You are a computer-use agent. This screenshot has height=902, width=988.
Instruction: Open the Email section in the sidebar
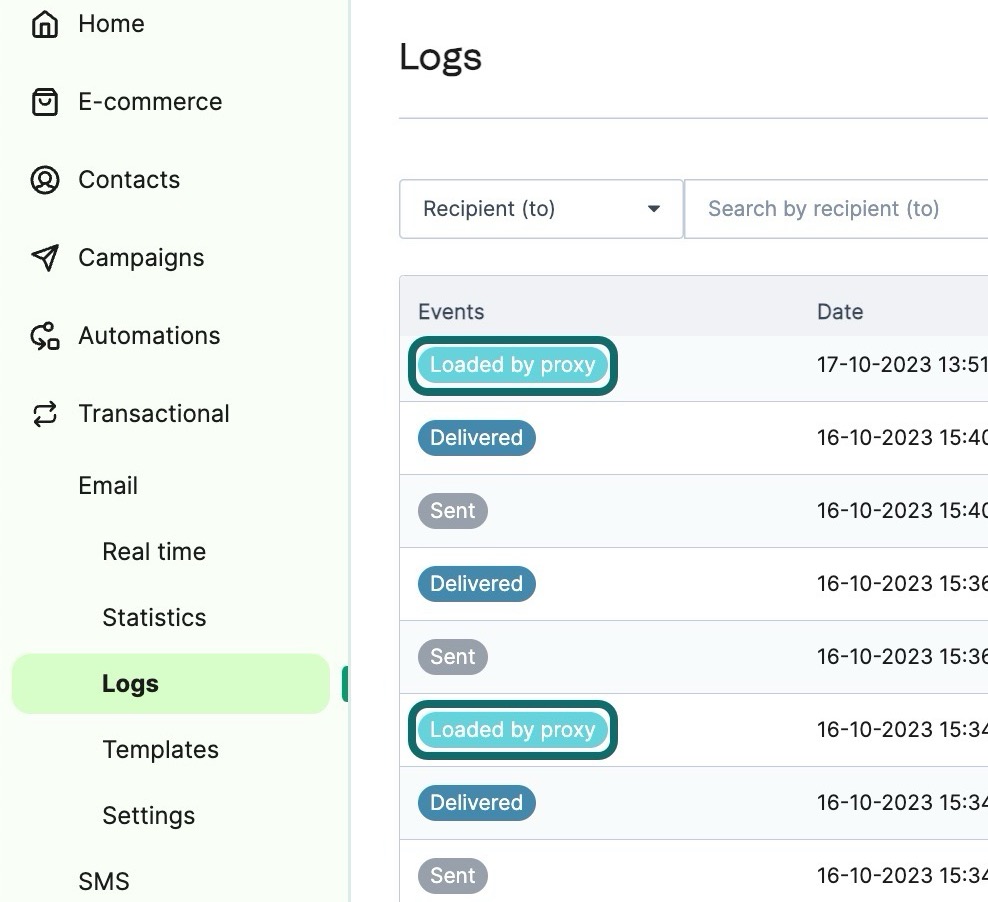pyautogui.click(x=107, y=485)
